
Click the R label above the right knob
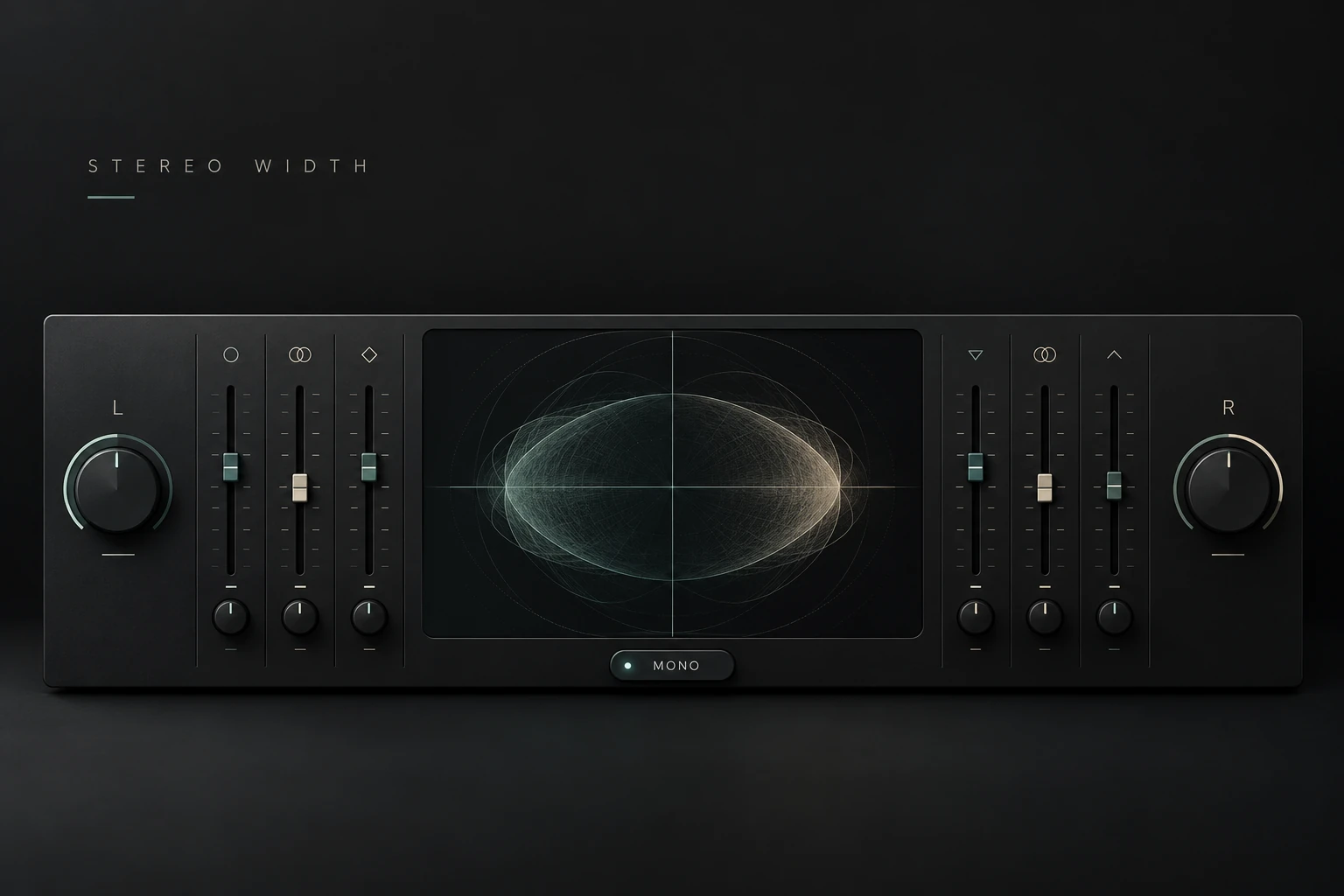(1228, 408)
